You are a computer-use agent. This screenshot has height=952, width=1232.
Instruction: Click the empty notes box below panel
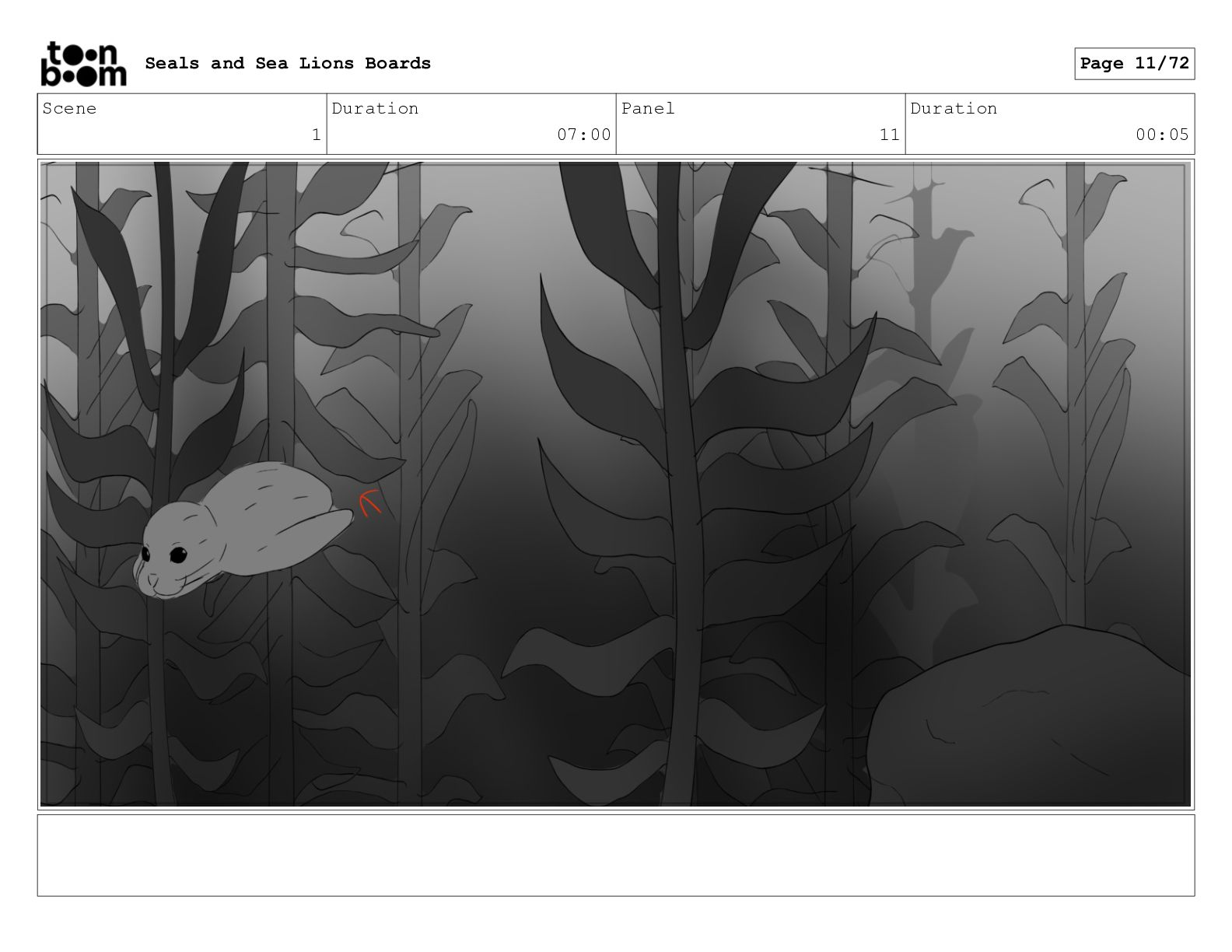click(x=616, y=856)
